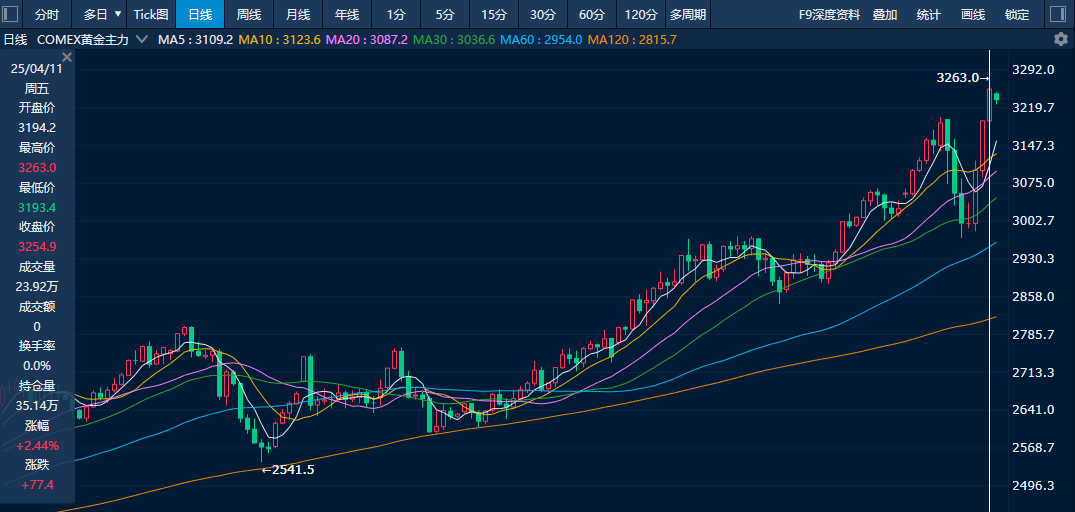Click the 叠加 overlay button
Viewport: 1075px width, 512px height.
tap(885, 14)
